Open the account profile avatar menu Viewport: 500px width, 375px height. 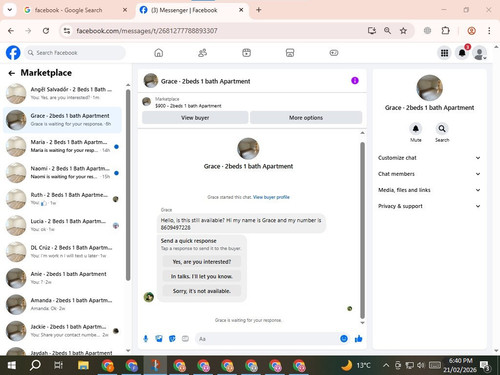[480, 53]
